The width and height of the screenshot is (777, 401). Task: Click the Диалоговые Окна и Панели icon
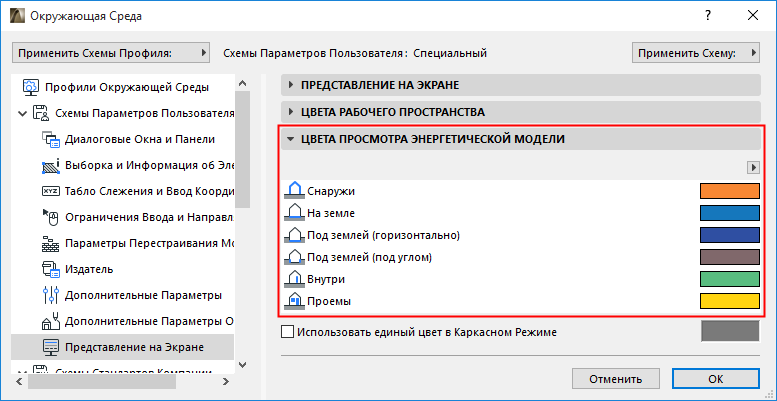pos(52,139)
